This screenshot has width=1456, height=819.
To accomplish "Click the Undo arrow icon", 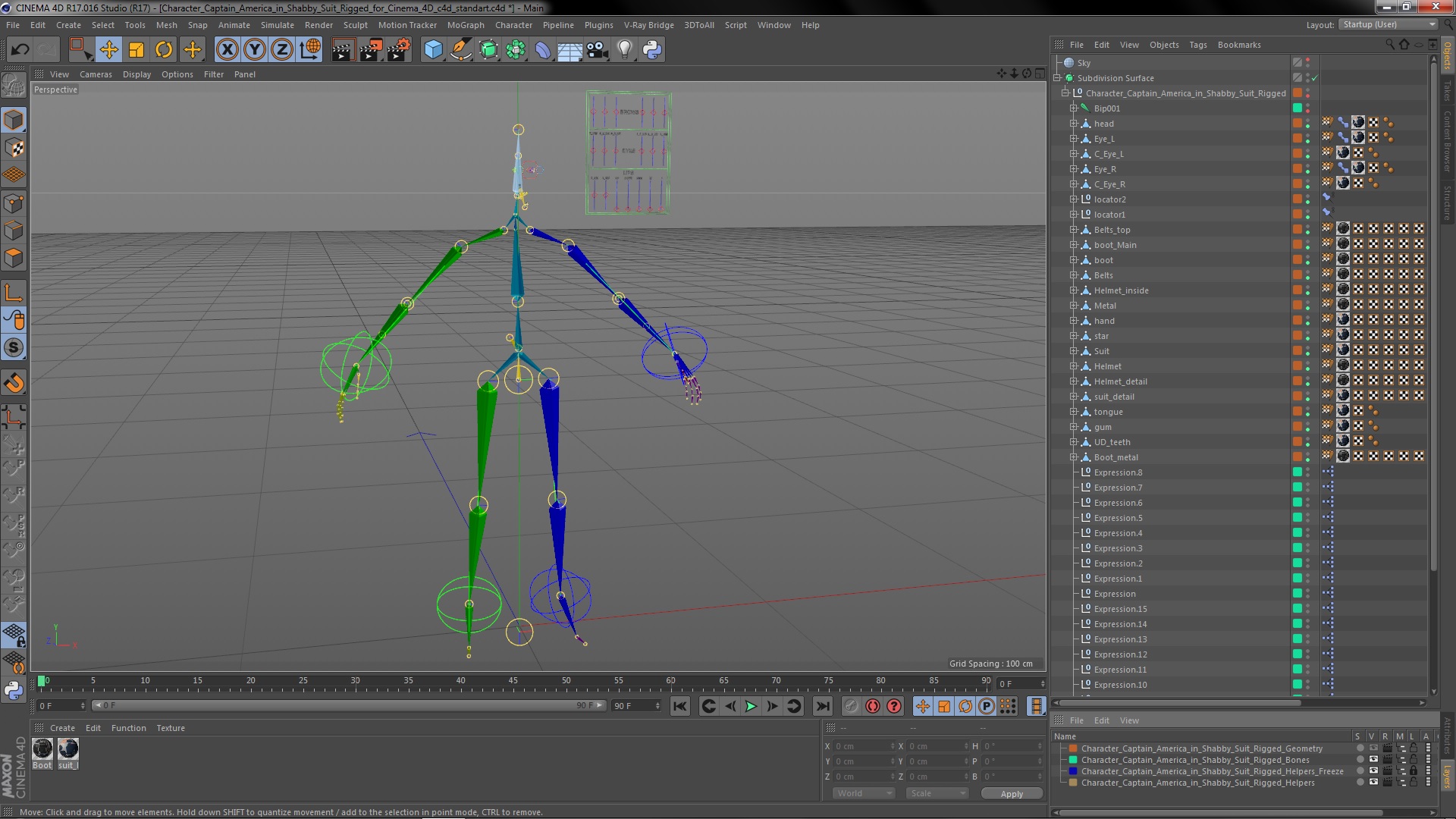I will coord(20,50).
